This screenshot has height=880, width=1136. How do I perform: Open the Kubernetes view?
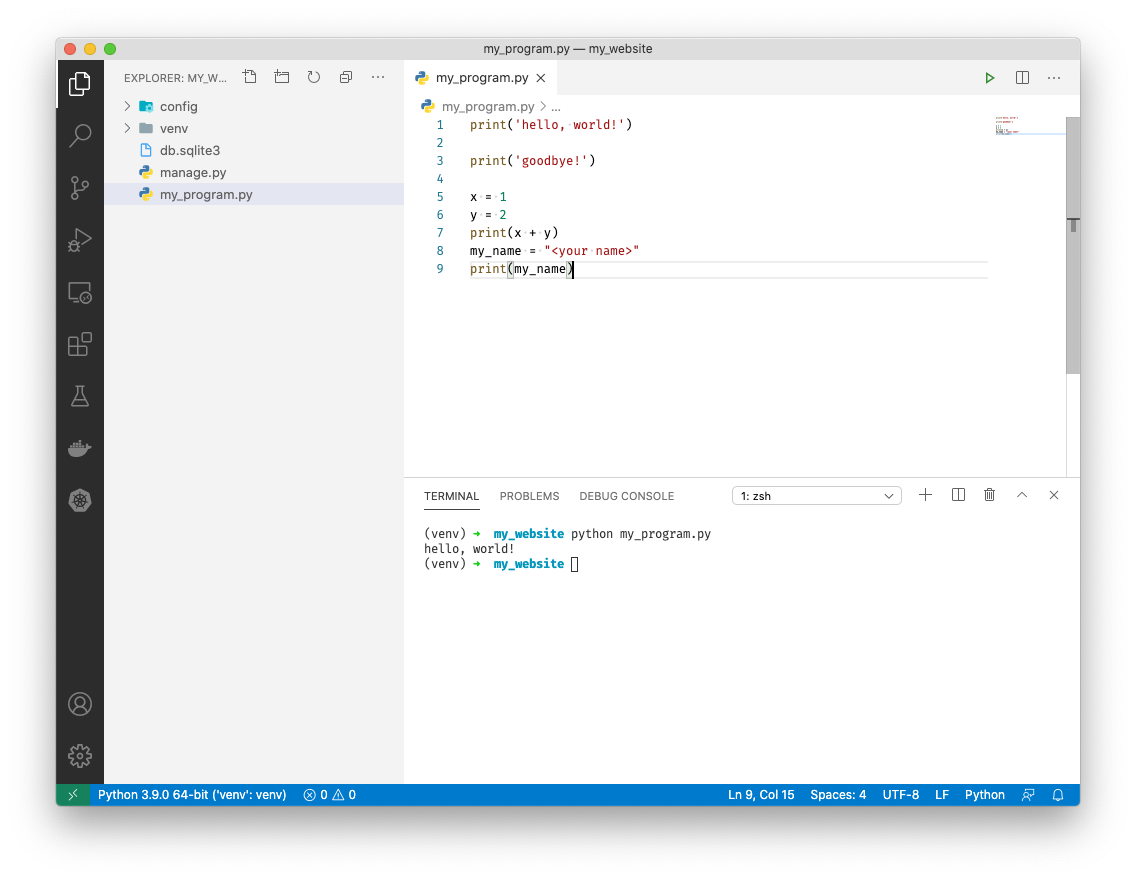[x=80, y=499]
